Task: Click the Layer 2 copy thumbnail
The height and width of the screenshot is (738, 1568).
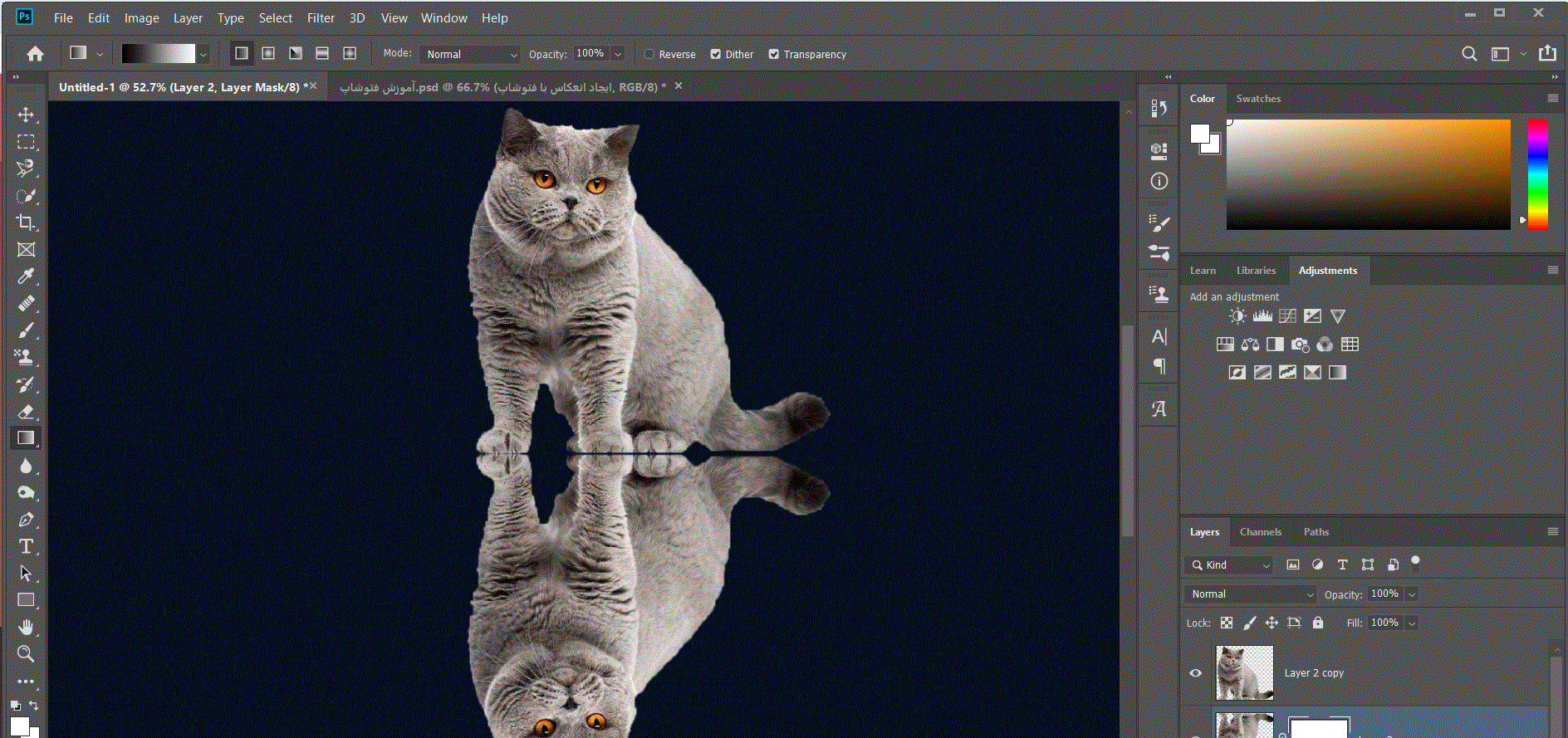Action: (1244, 673)
